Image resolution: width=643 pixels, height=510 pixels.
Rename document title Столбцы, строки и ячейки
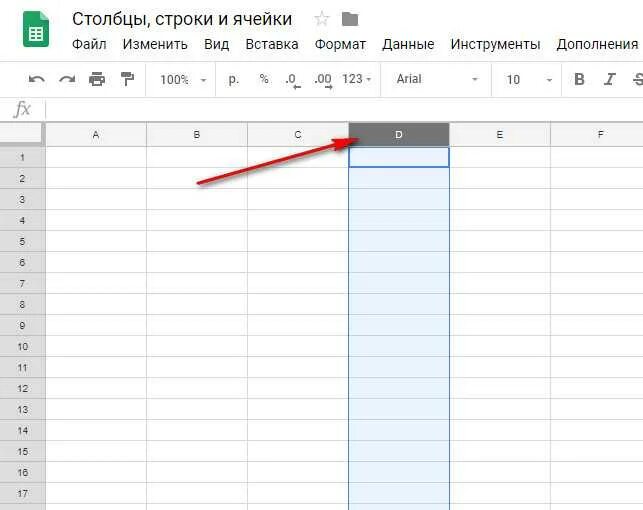point(182,19)
